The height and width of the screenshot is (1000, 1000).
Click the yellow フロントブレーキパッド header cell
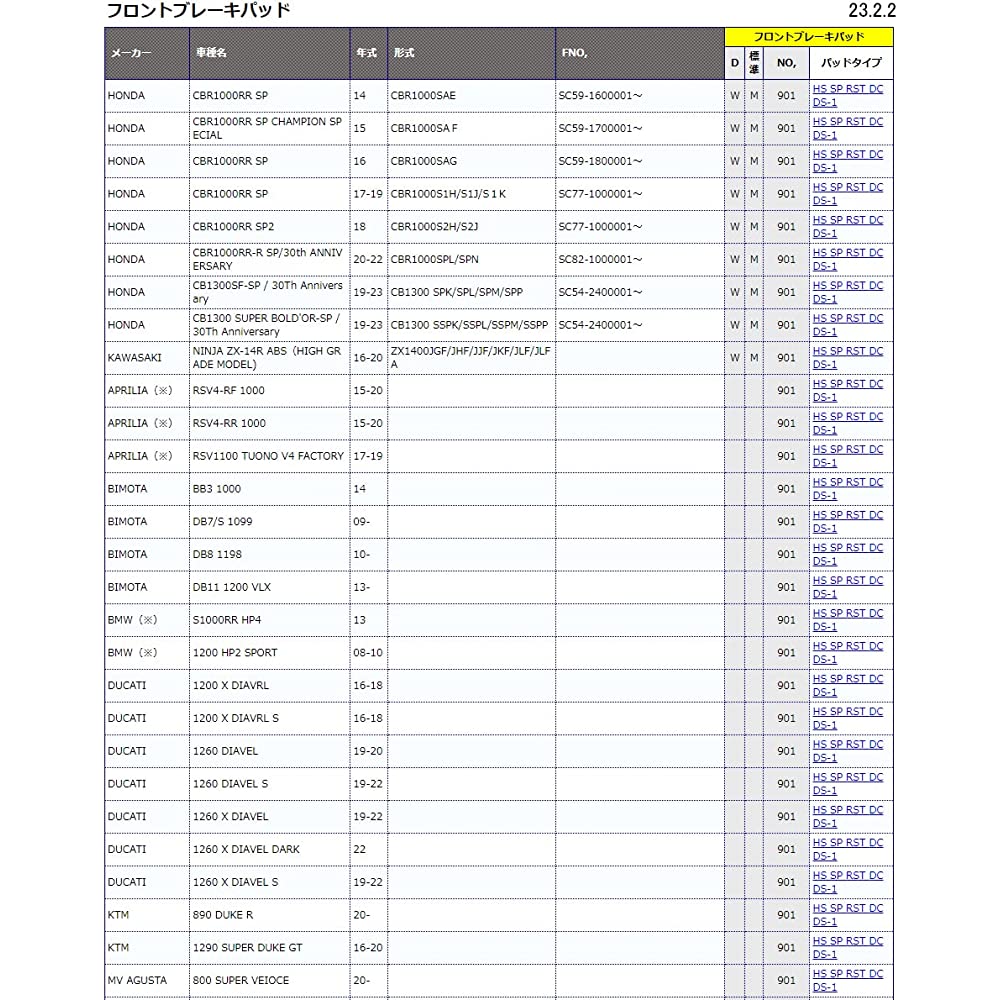(x=808, y=37)
